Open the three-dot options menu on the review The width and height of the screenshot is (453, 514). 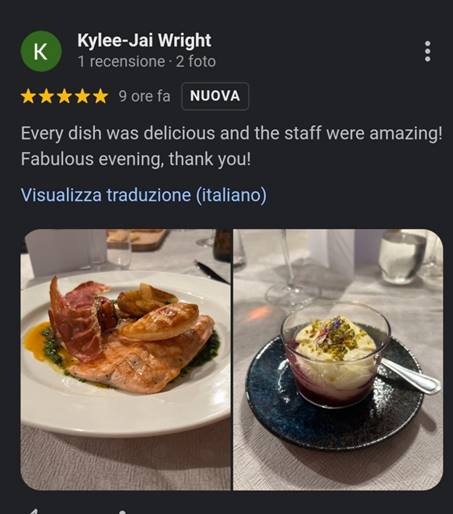(428, 52)
